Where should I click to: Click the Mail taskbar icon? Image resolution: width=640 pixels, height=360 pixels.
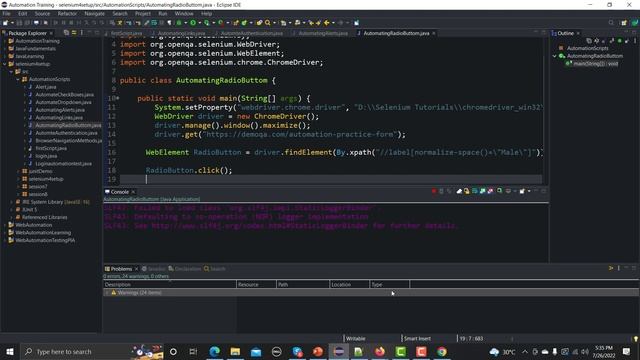pos(256,351)
